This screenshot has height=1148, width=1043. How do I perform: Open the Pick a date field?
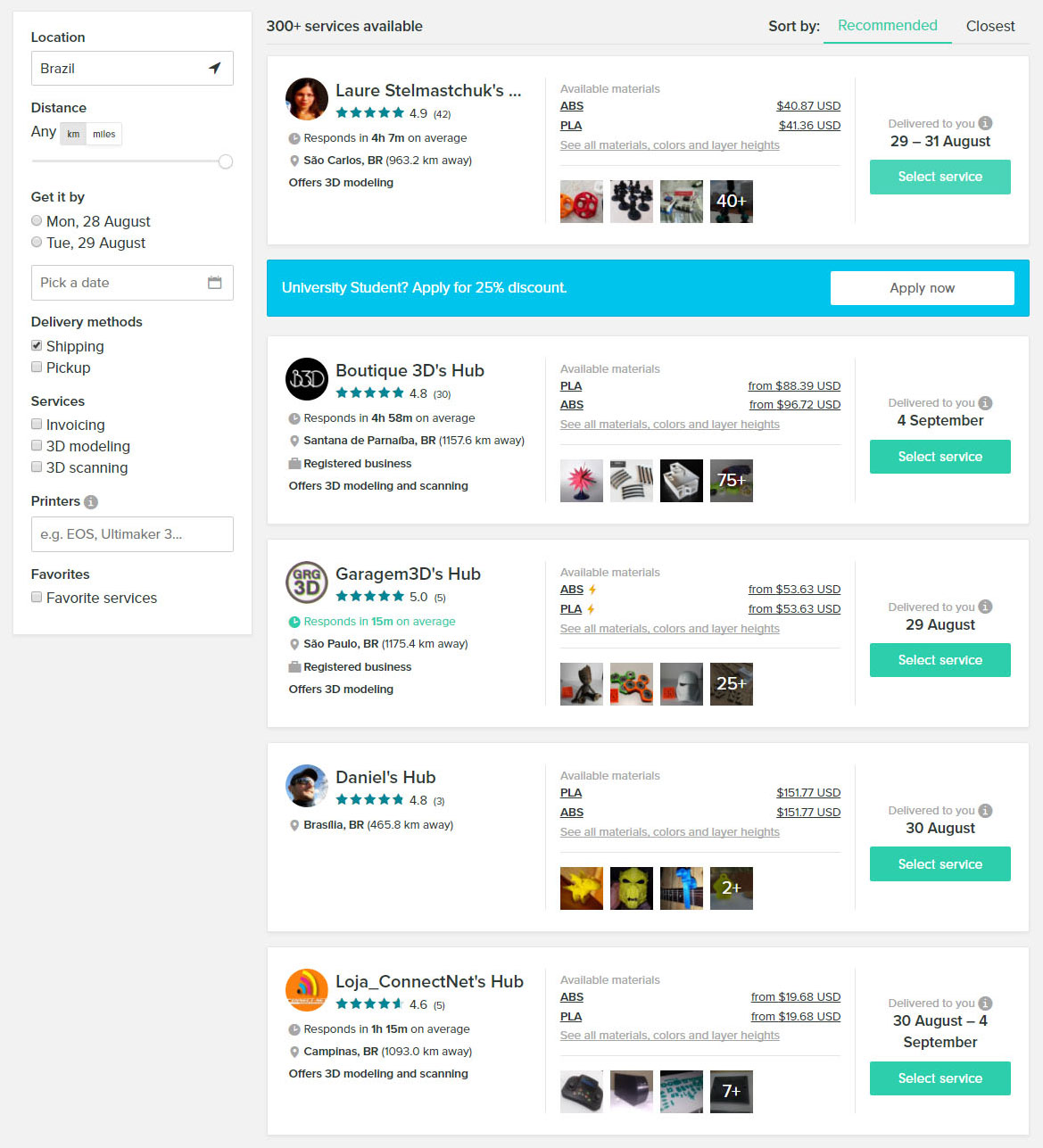tap(132, 283)
